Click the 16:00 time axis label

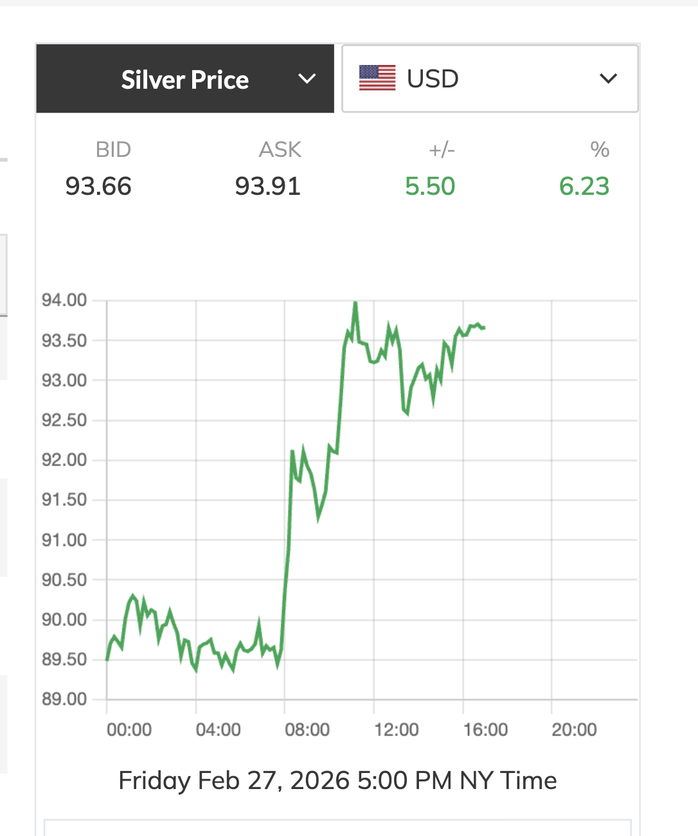(x=484, y=730)
